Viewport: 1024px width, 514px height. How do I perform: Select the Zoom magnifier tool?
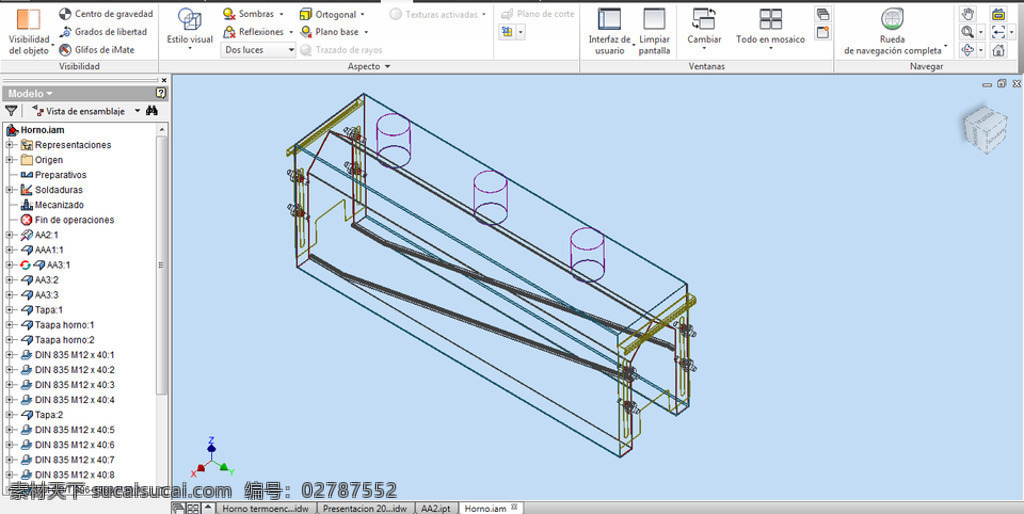click(967, 31)
